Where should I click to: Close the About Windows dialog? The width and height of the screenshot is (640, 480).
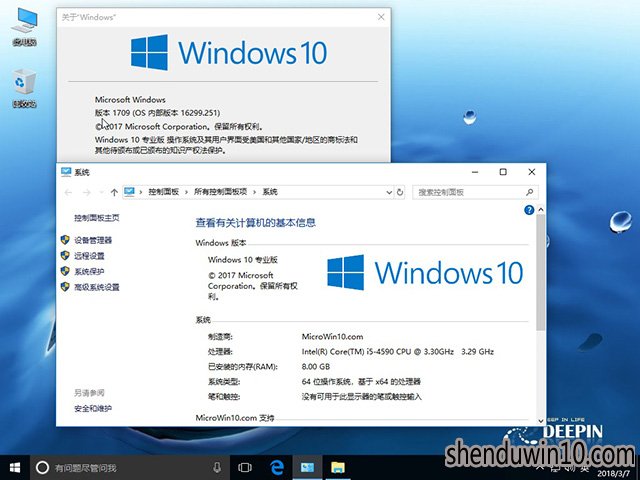[x=381, y=17]
